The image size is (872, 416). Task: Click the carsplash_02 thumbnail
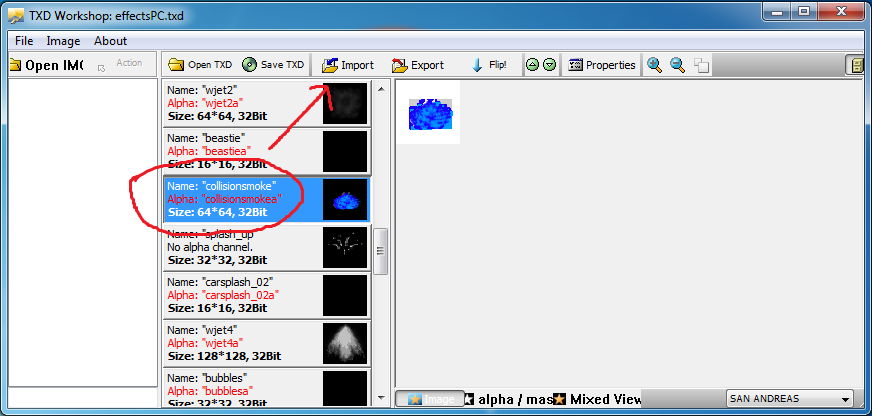point(345,295)
